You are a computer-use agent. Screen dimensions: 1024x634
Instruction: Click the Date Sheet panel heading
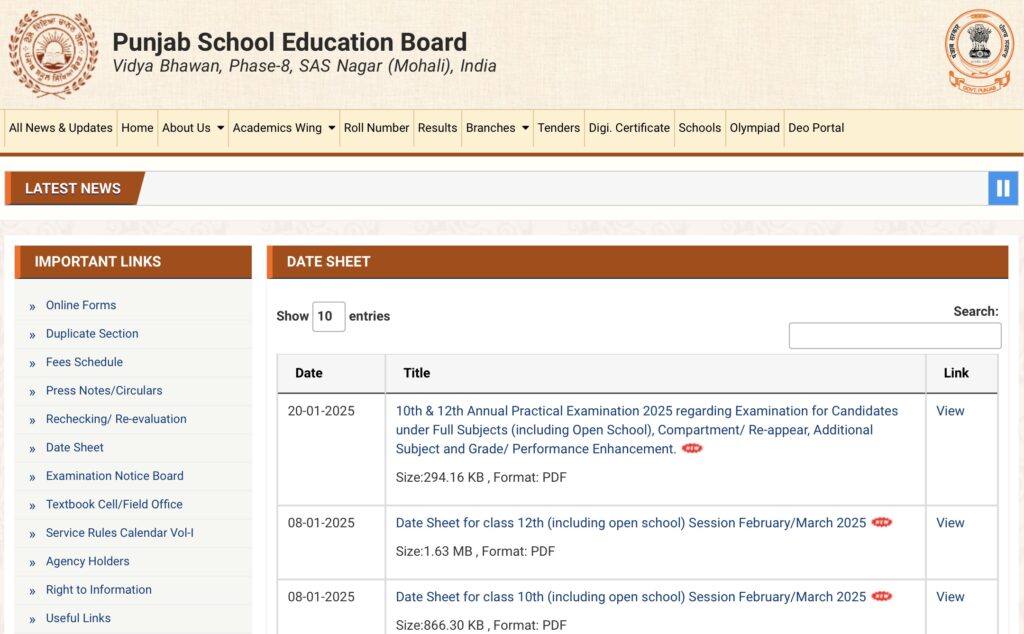pos(637,262)
